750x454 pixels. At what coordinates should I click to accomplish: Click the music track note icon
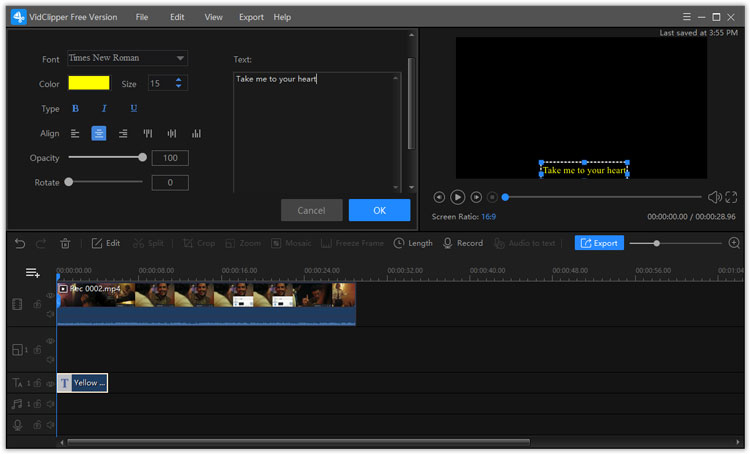17,404
